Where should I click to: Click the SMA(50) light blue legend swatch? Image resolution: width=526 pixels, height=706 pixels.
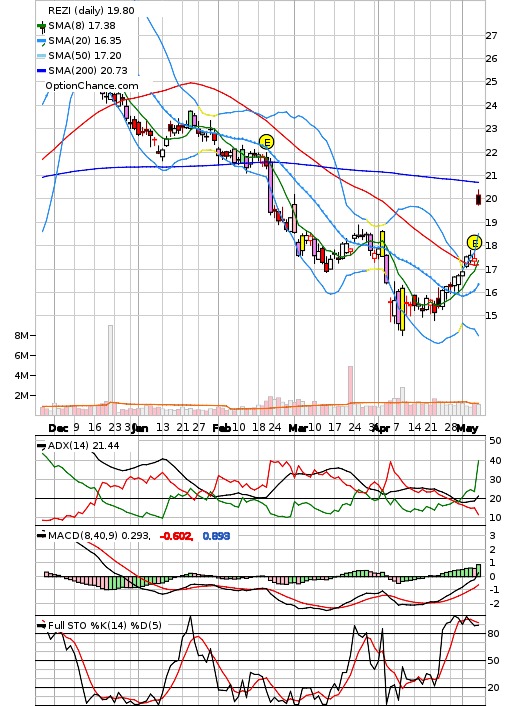coord(42,56)
